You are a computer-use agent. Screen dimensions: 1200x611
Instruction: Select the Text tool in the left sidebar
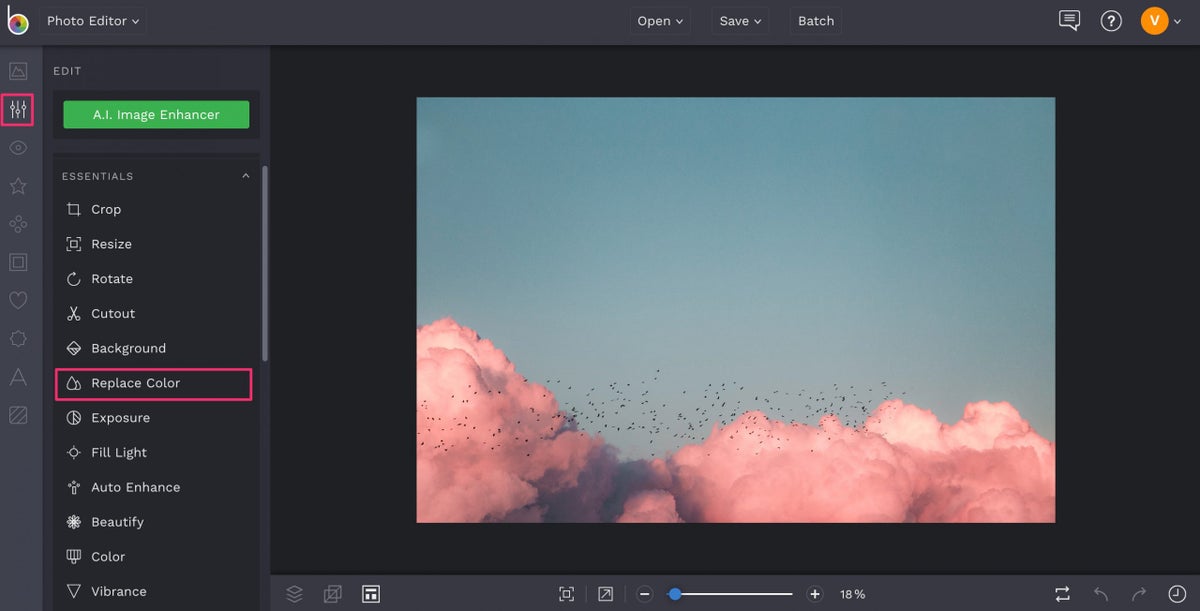pos(17,377)
